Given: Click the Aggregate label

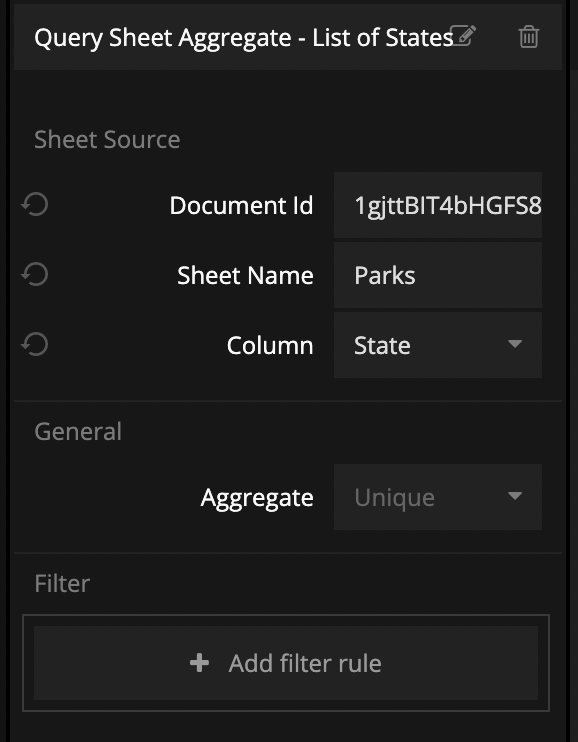Looking at the screenshot, I should click(x=257, y=498).
